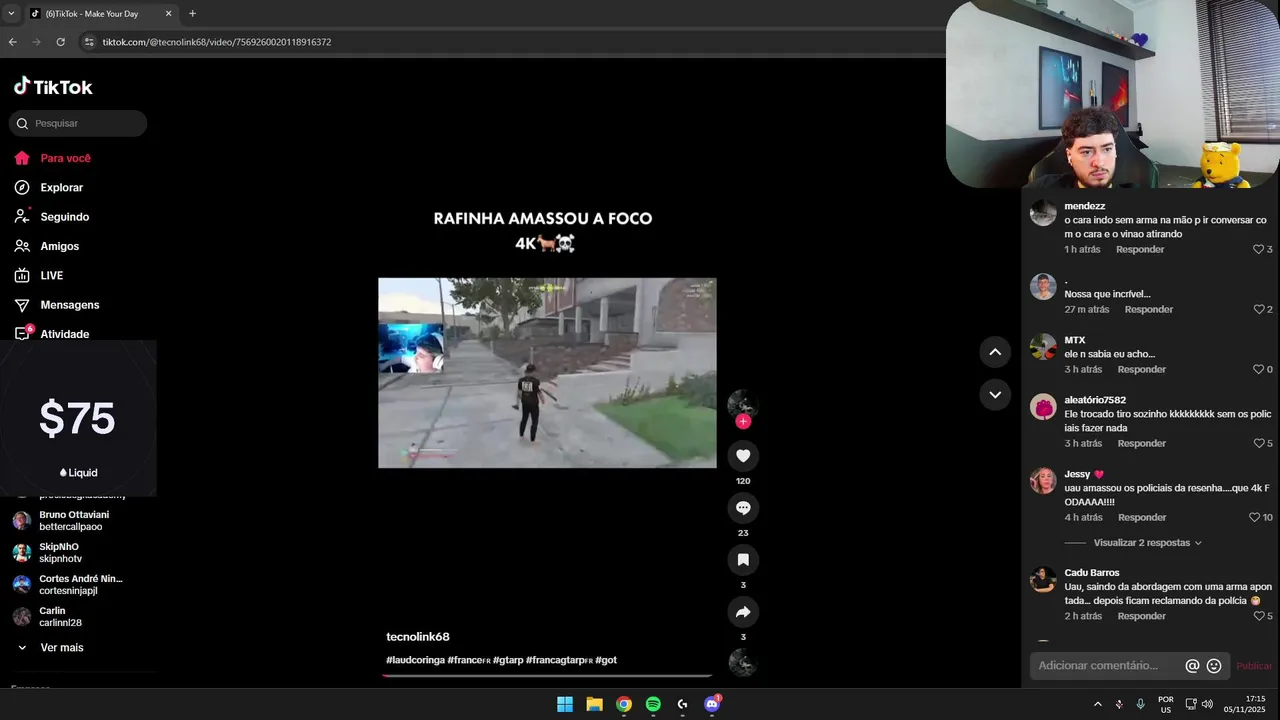Like MTX comment heart
1280x720 pixels.
coord(1259,369)
